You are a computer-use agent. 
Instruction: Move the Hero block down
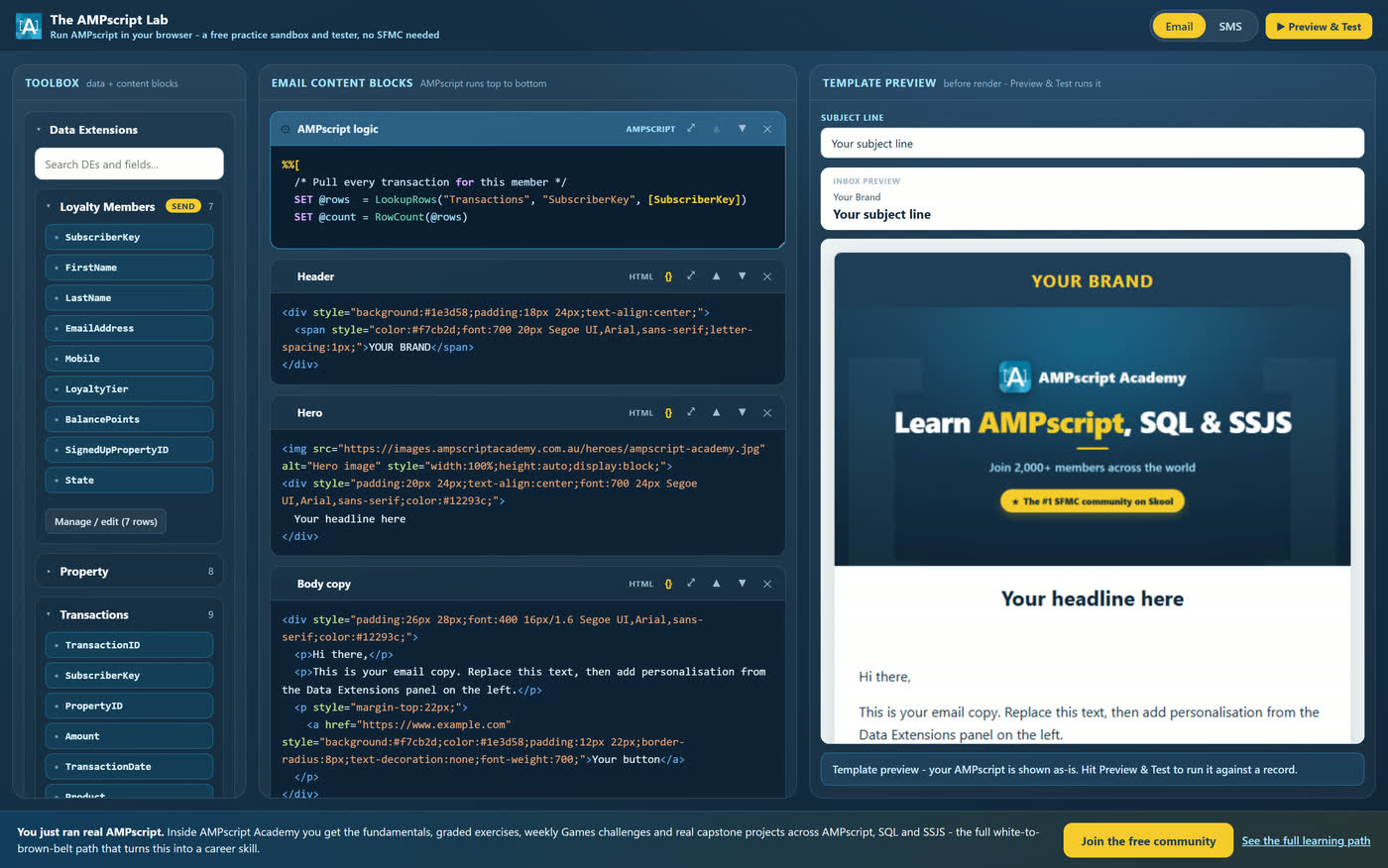click(742, 413)
